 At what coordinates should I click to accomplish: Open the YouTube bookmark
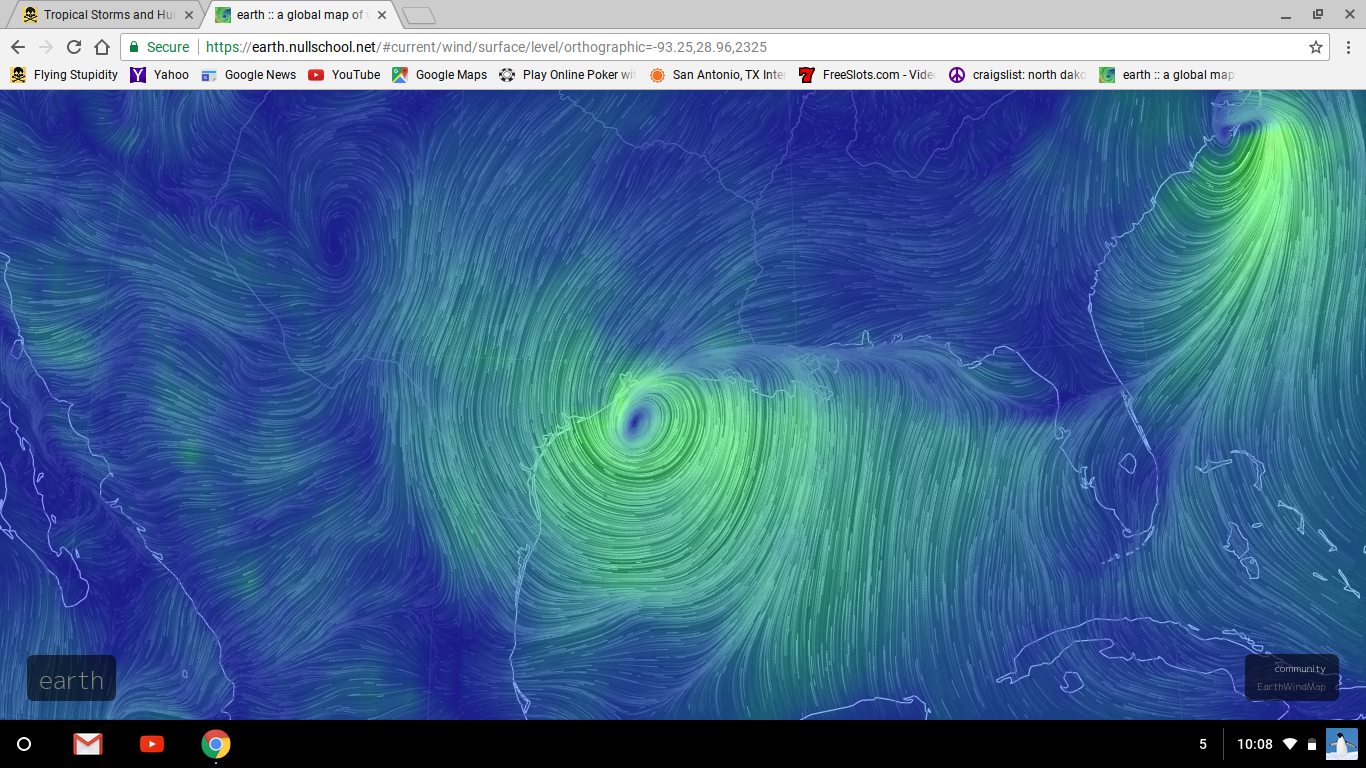click(x=344, y=75)
